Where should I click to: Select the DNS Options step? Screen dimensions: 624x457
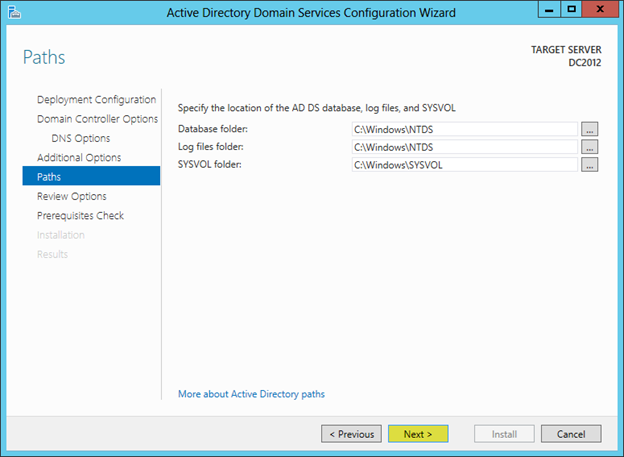[81, 138]
